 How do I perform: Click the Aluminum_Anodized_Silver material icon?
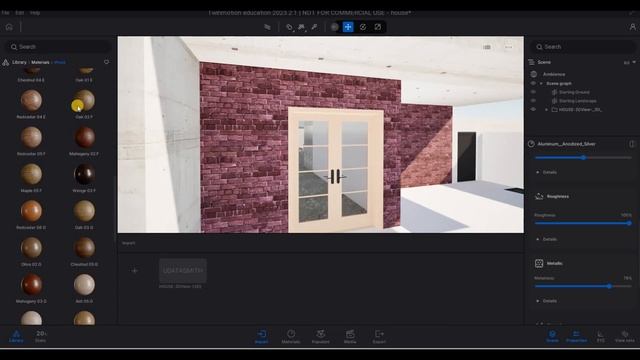click(x=531, y=144)
